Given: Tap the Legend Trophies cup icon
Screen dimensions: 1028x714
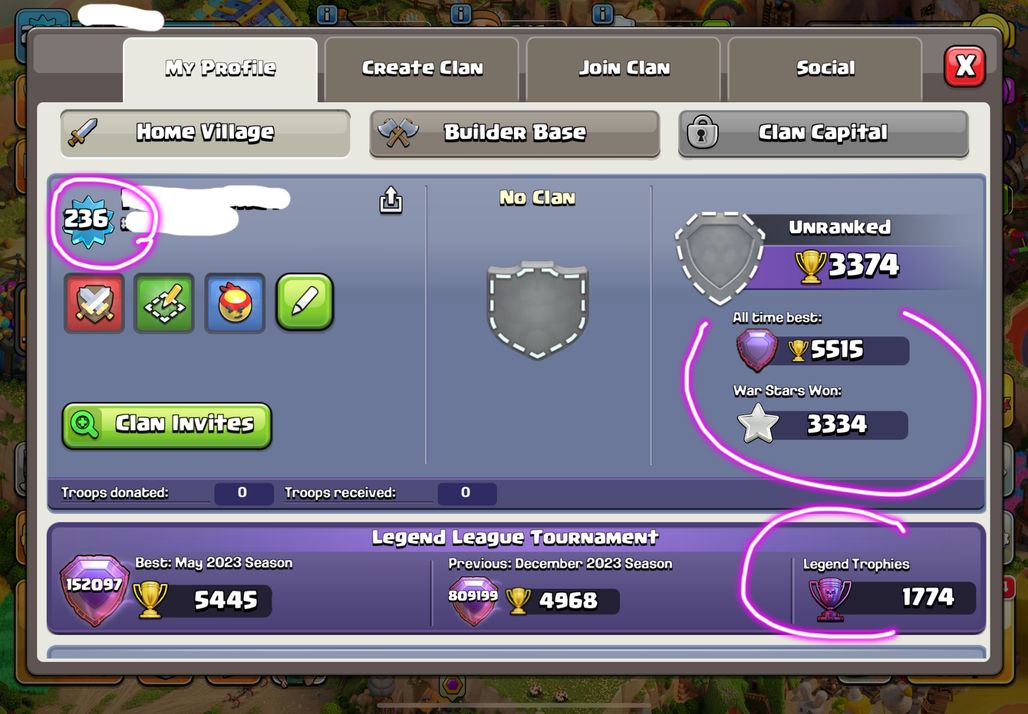Looking at the screenshot, I should point(830,599).
